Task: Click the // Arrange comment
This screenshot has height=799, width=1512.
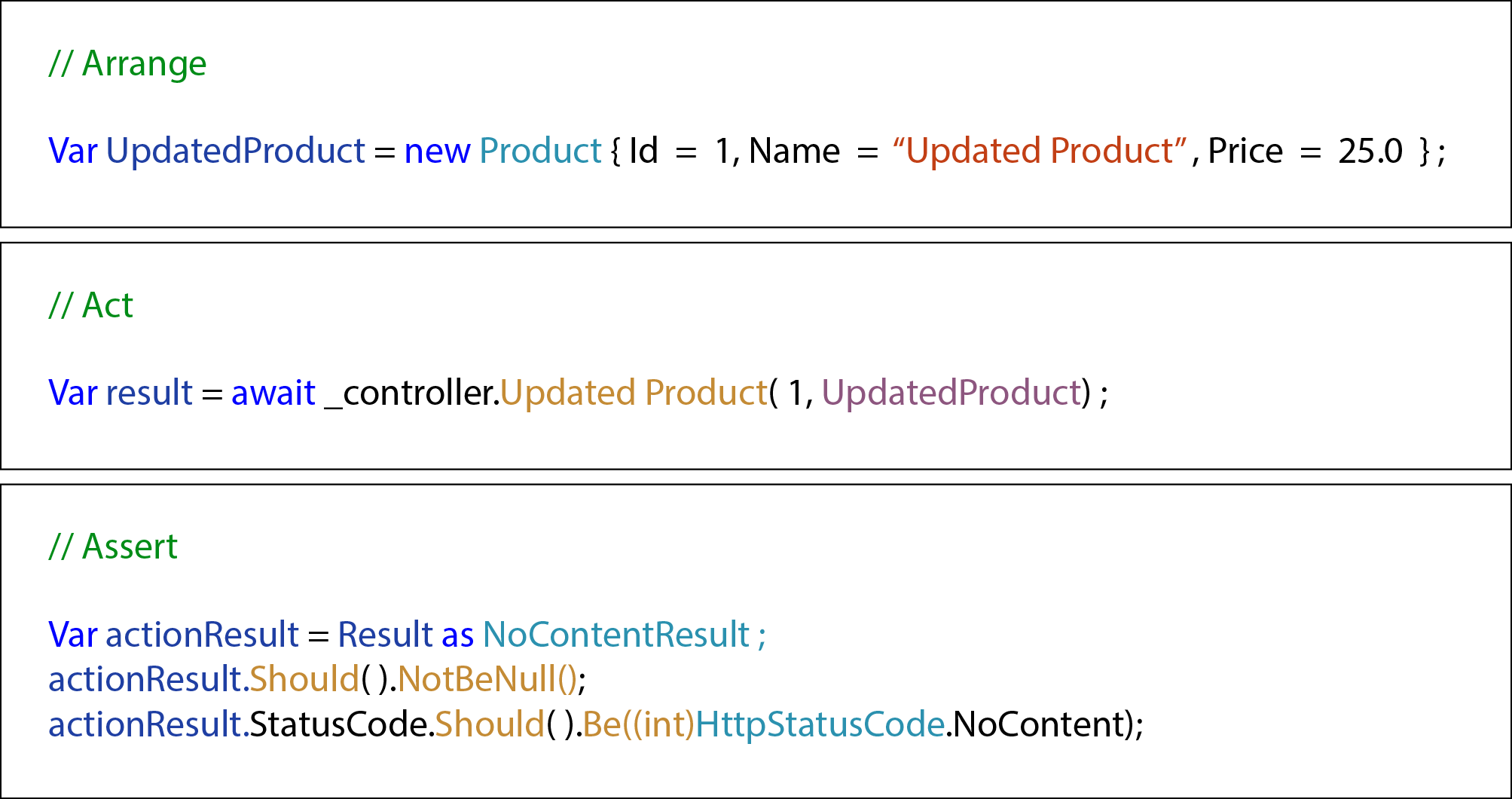Action: coord(127,63)
